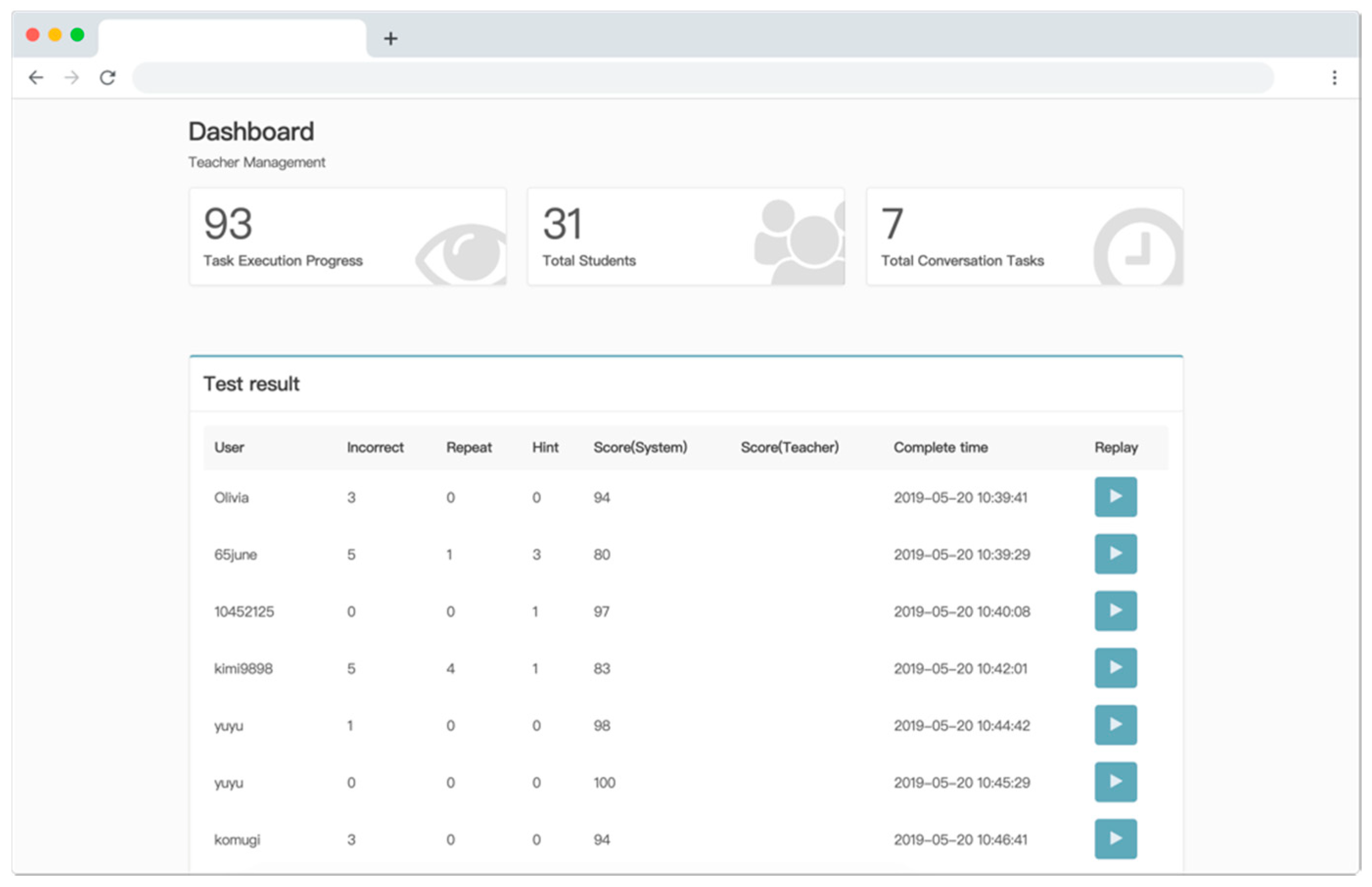Viewport: 1372px width, 887px height.
Task: Play the yuyu replay scored 100
Action: click(1115, 782)
